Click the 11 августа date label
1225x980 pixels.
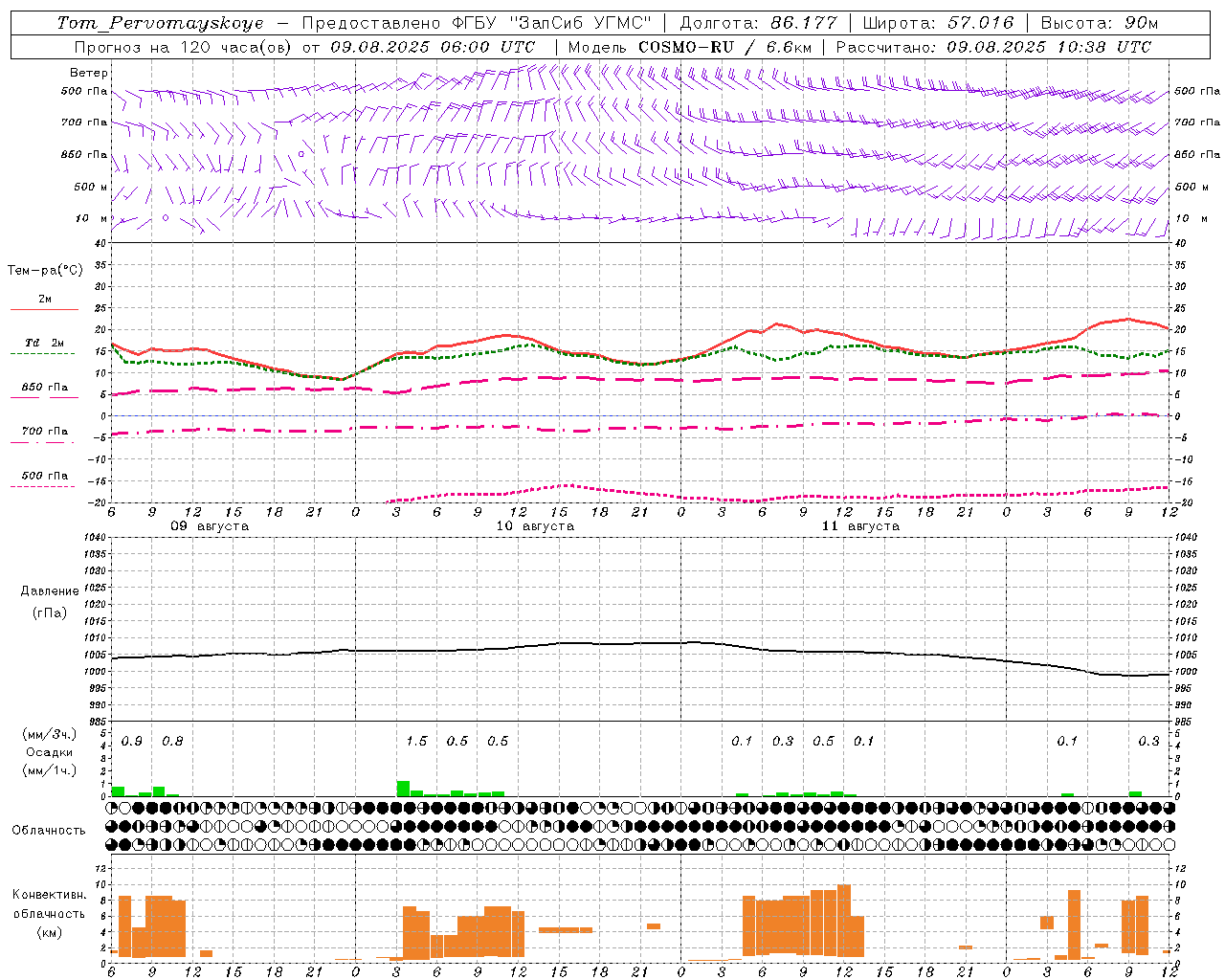860,525
